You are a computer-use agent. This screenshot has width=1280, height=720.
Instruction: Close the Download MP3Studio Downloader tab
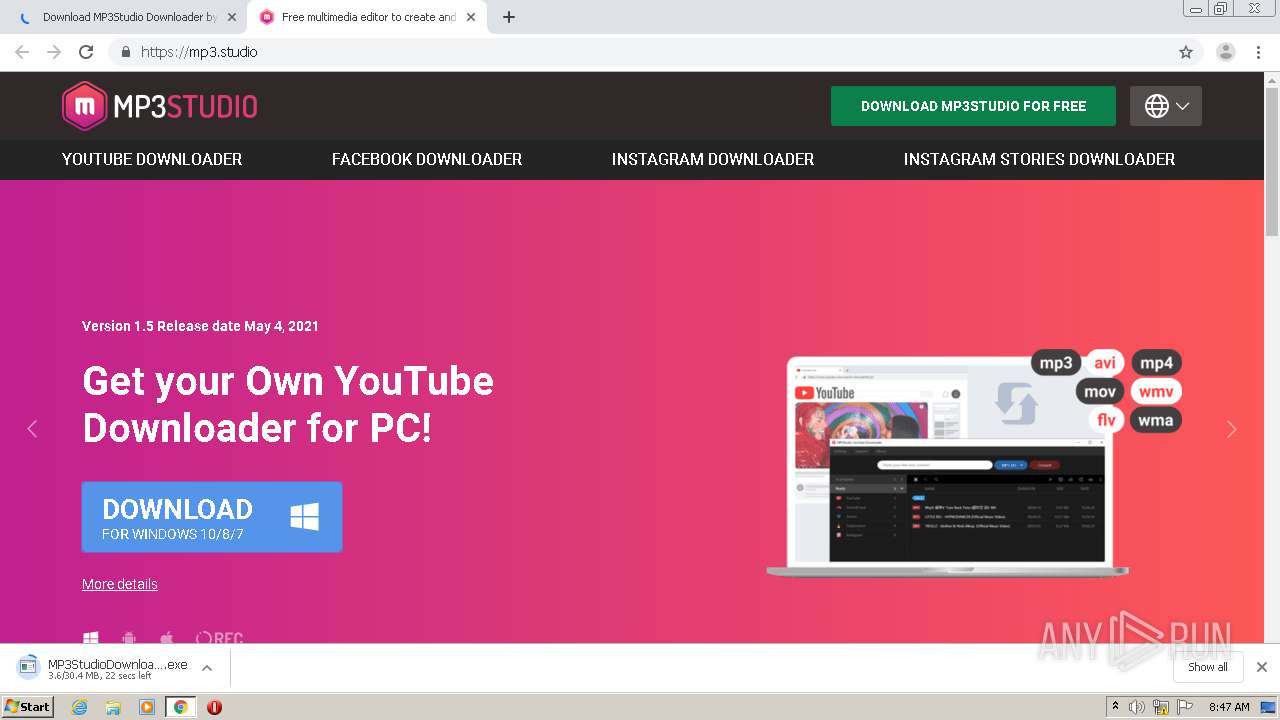tap(232, 17)
